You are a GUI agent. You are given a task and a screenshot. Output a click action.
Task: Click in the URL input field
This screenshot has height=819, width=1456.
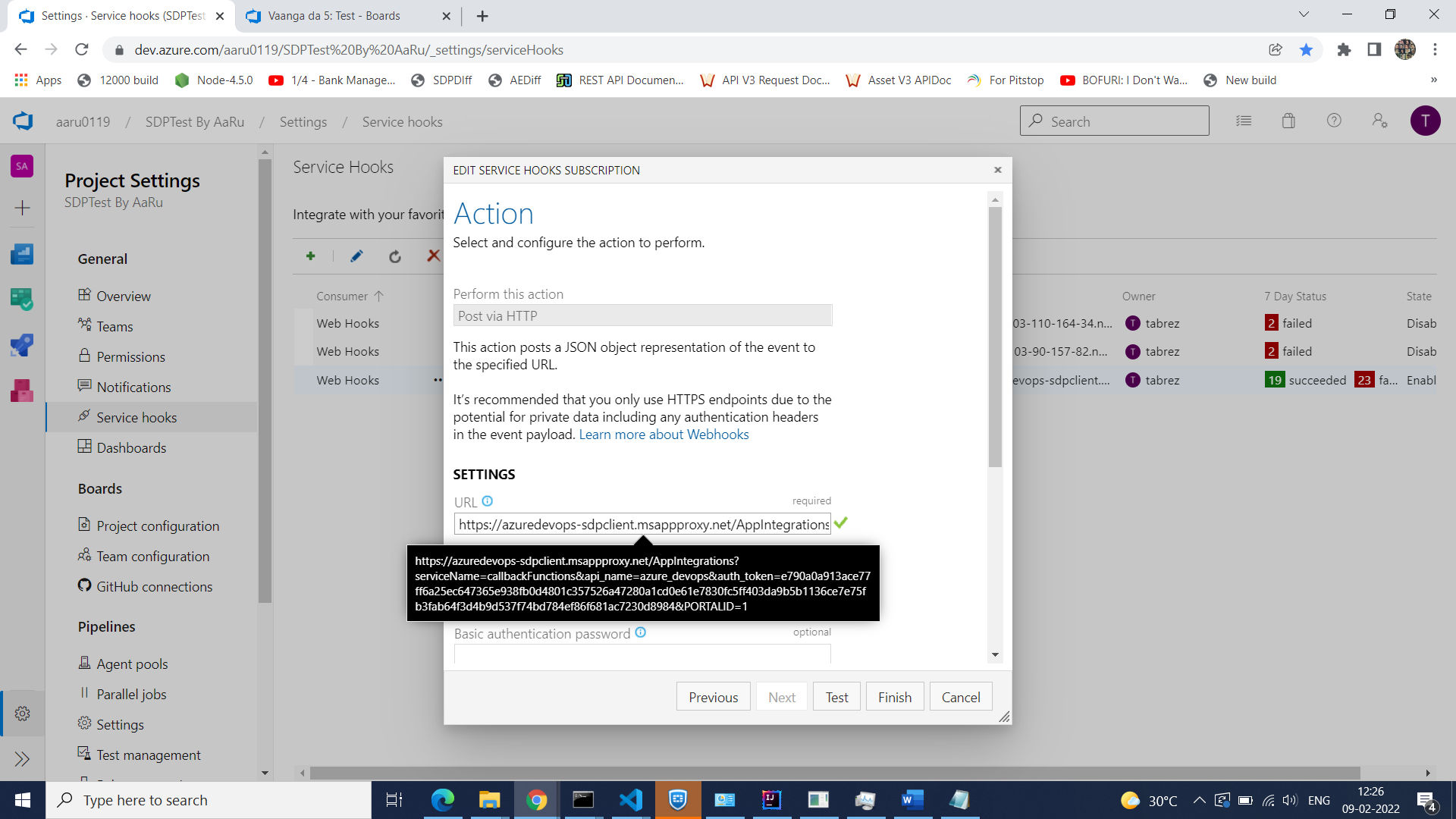(x=642, y=525)
